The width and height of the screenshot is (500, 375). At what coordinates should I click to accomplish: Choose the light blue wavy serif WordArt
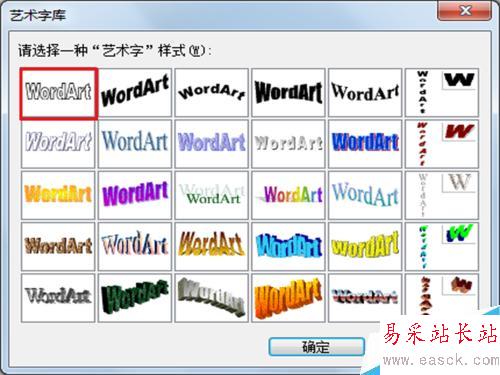point(365,195)
